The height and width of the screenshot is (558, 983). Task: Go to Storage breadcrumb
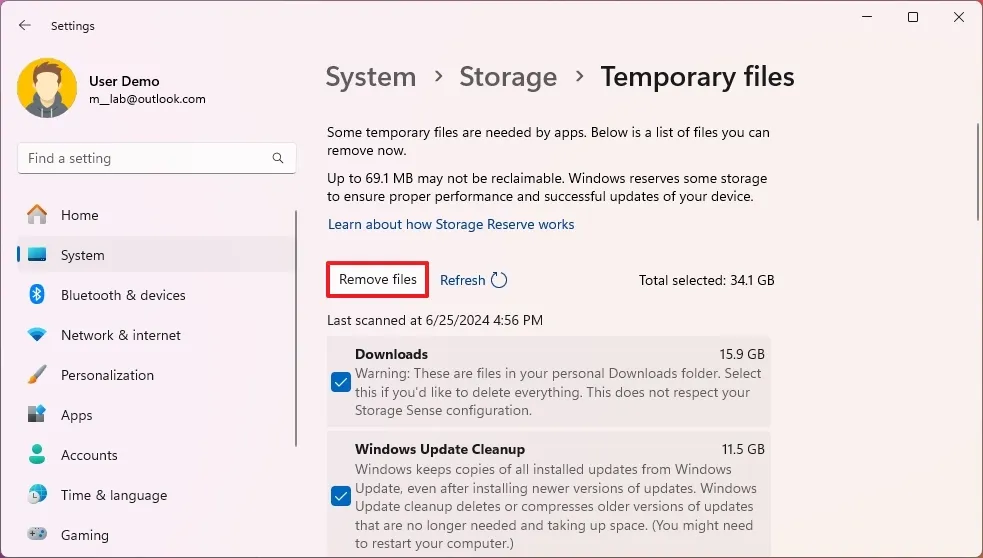[x=508, y=77]
